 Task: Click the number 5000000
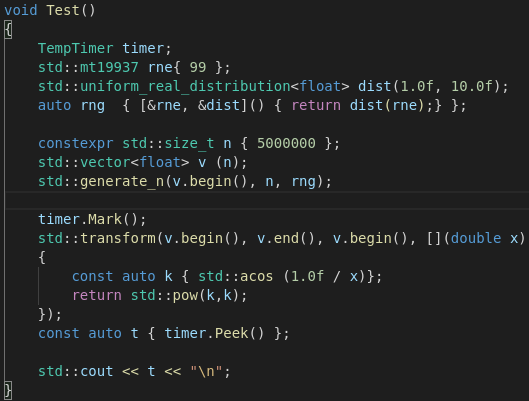tap(286, 144)
